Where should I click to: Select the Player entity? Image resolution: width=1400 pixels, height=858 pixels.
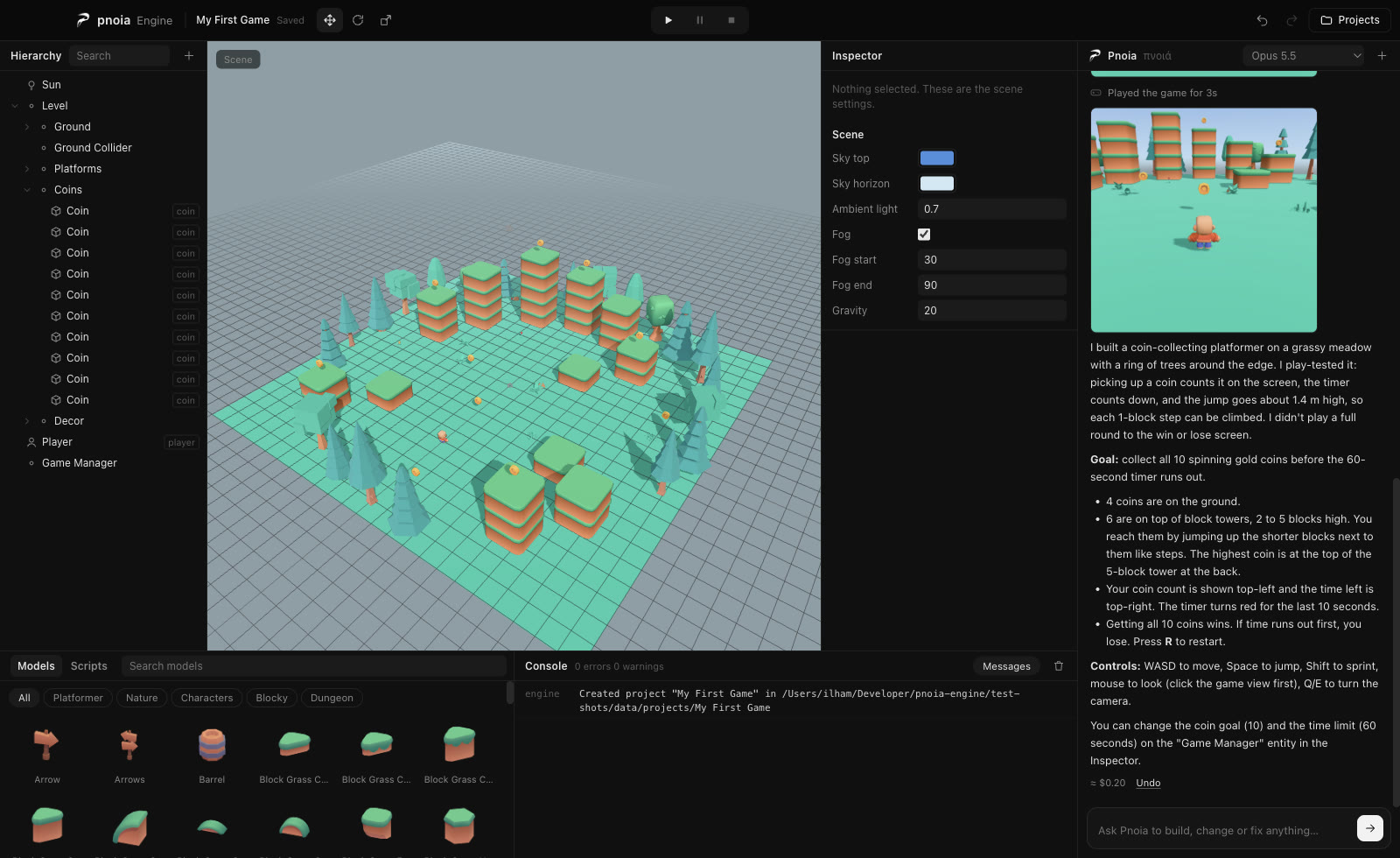pos(57,442)
